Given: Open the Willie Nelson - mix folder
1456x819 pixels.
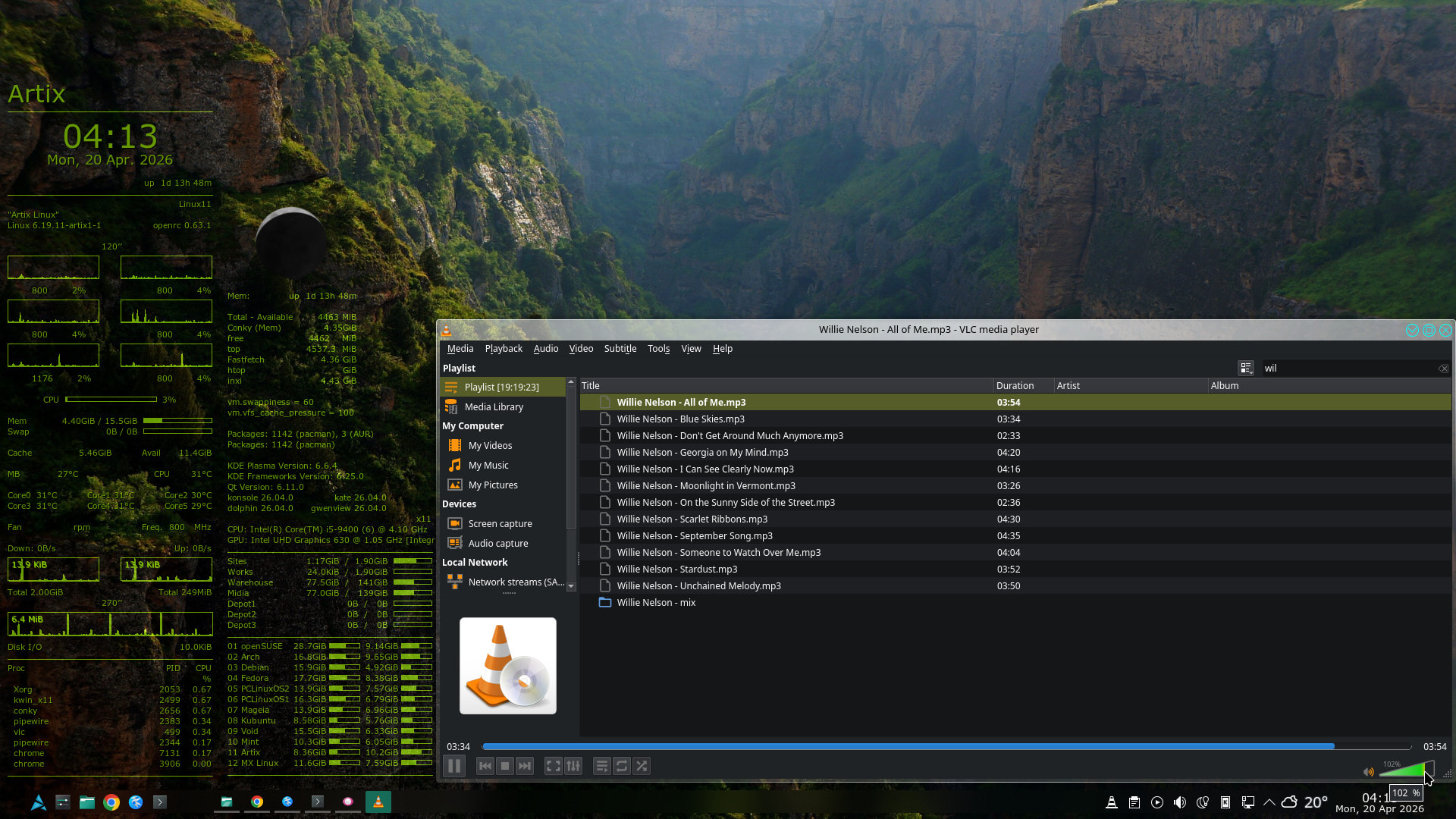Looking at the screenshot, I should (x=656, y=603).
